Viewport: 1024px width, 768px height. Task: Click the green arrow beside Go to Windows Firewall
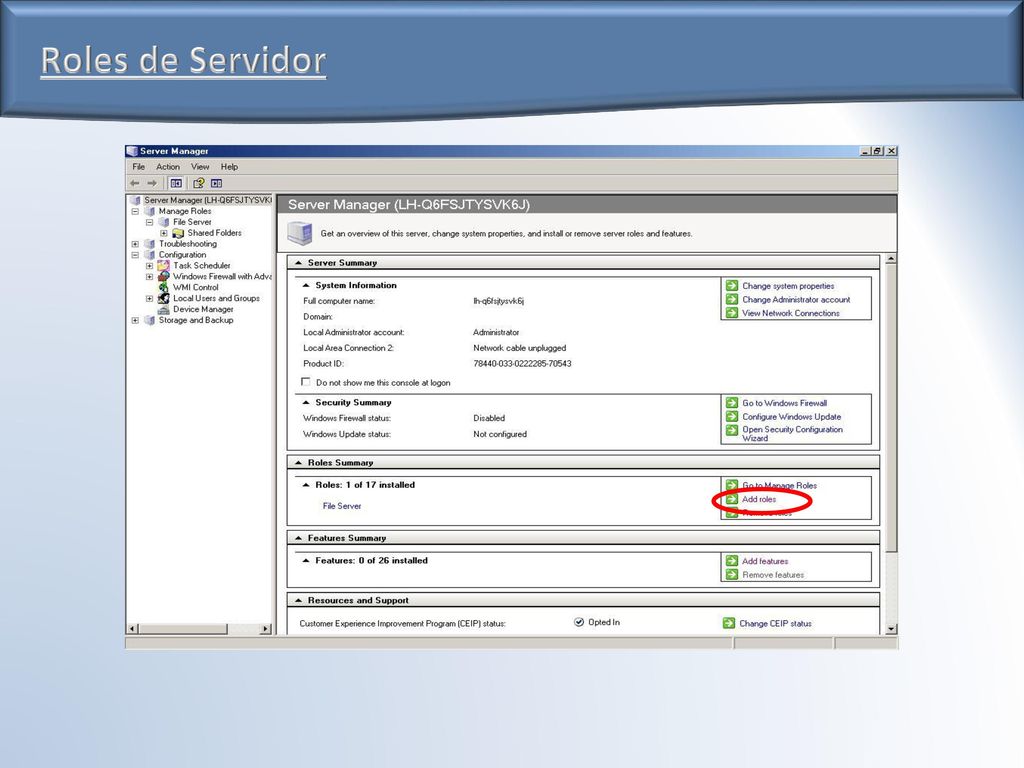tap(732, 403)
